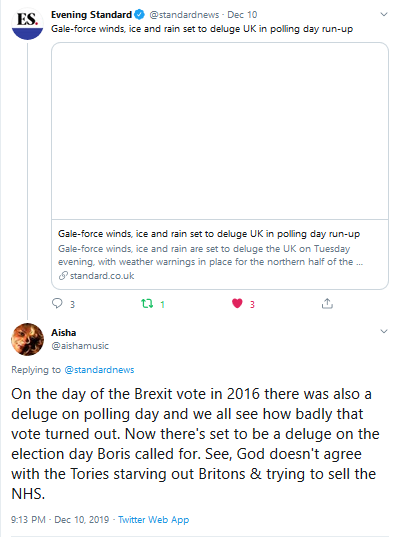The image size is (397, 537).
Task: Open the Twitter Web App link
Action: tap(153, 520)
